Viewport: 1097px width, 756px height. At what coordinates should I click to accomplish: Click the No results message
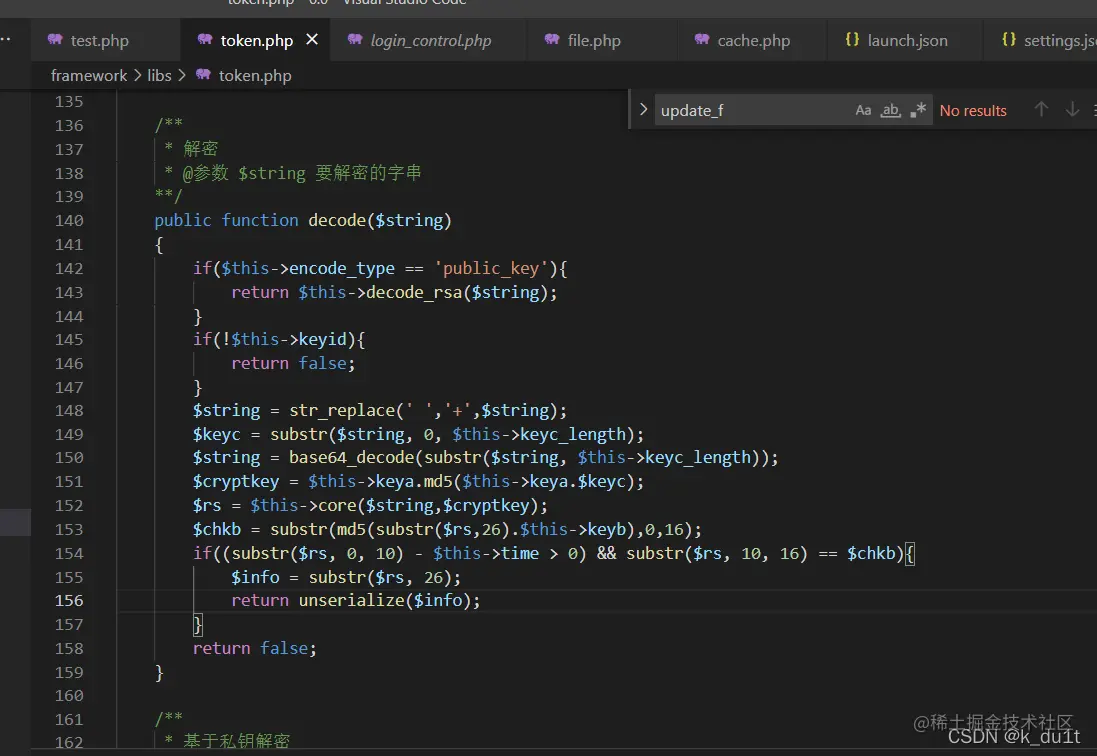(972, 110)
